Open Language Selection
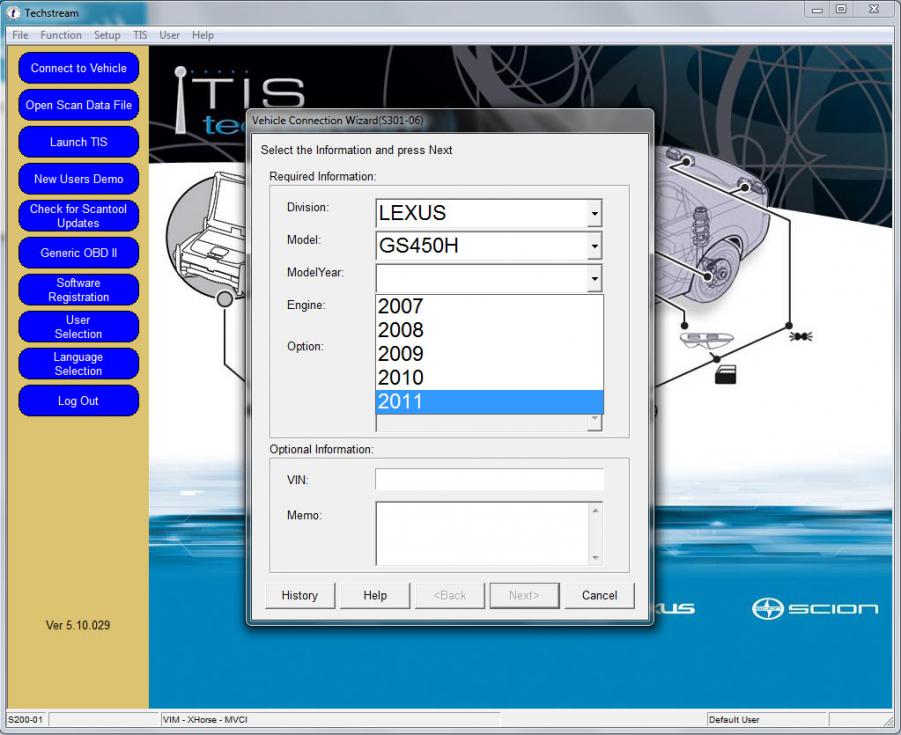Viewport: 901px width, 735px height. click(x=78, y=364)
